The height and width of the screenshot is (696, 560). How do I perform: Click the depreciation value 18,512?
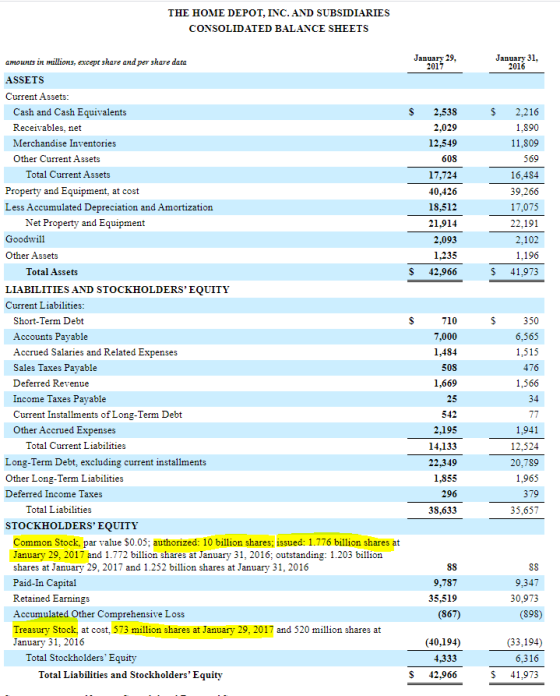[443, 207]
